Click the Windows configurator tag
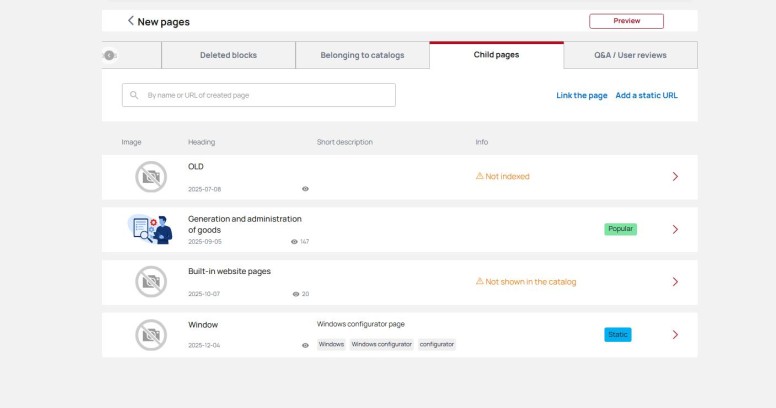The height and width of the screenshot is (408, 776). (x=381, y=344)
